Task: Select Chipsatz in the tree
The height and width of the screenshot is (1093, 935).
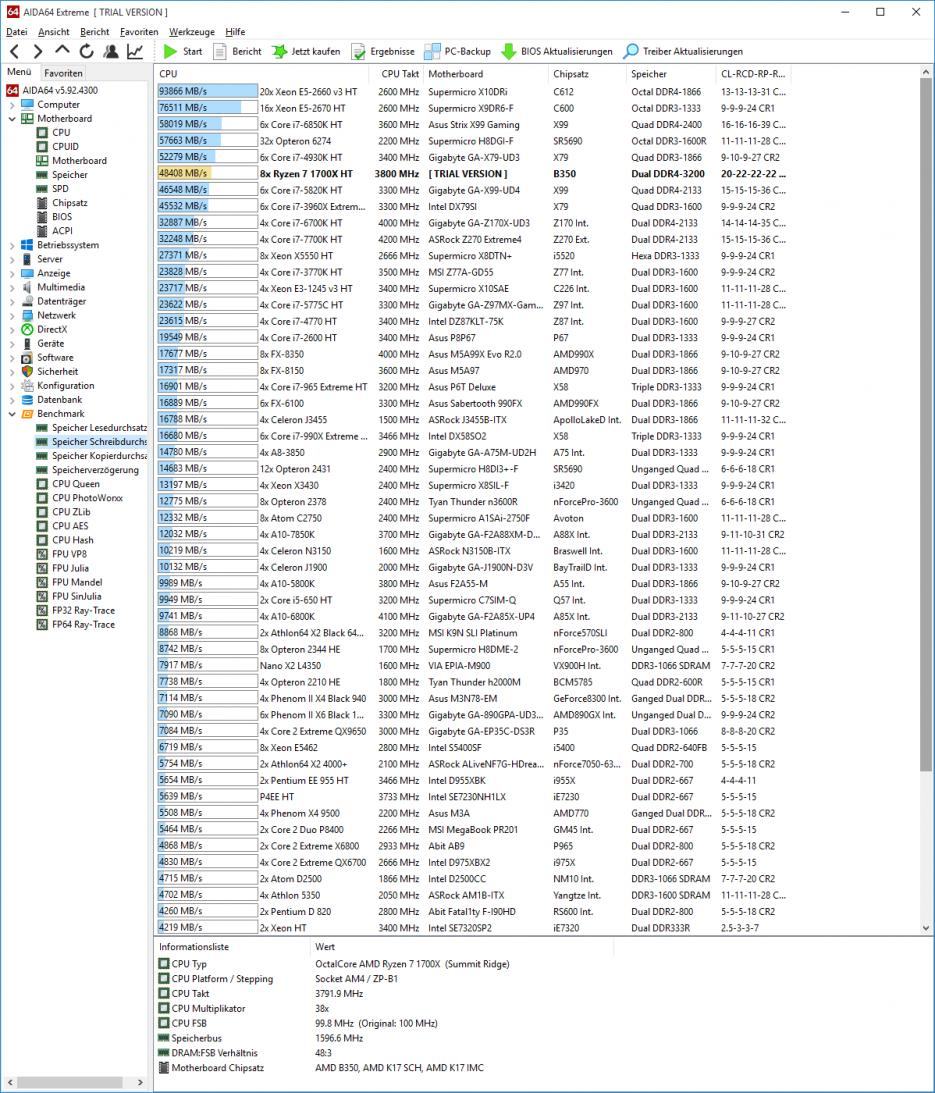Action: [70, 203]
